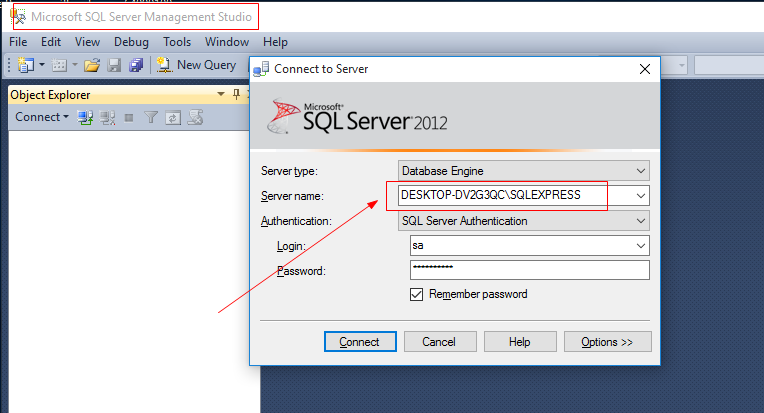Click the Options >> button
Image resolution: width=764 pixels, height=413 pixels.
(x=608, y=342)
